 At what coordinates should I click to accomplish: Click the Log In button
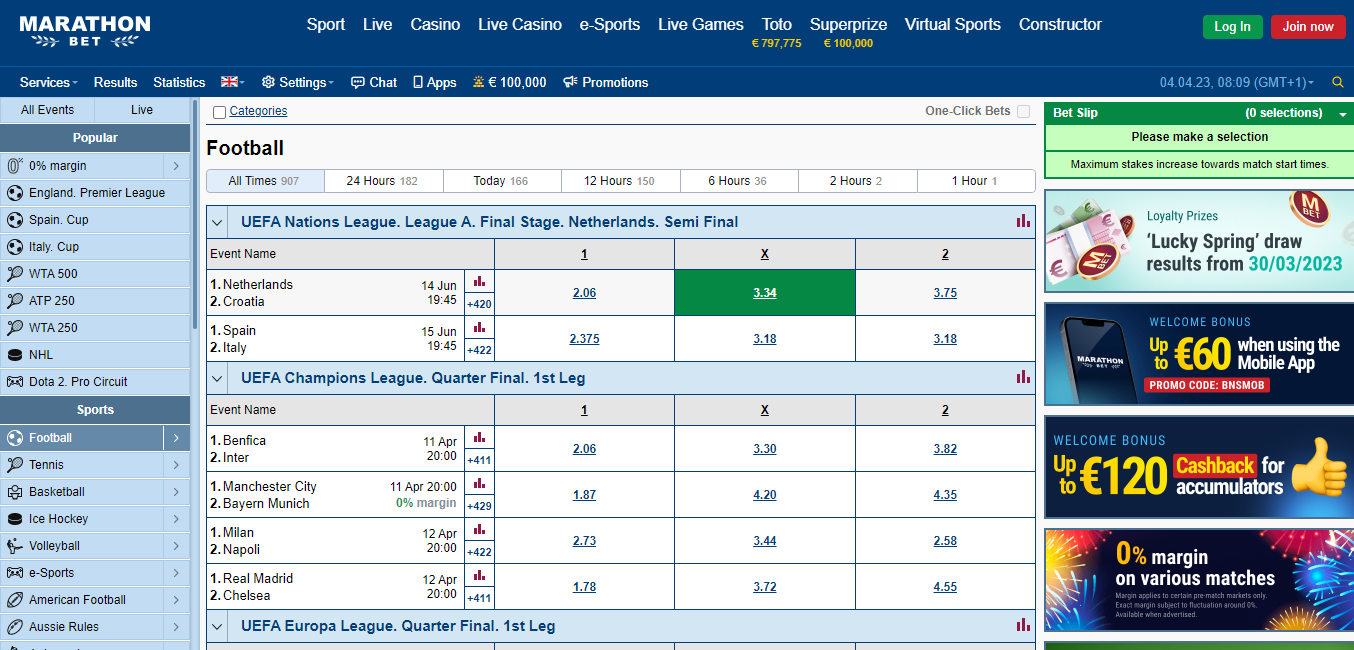click(1232, 27)
